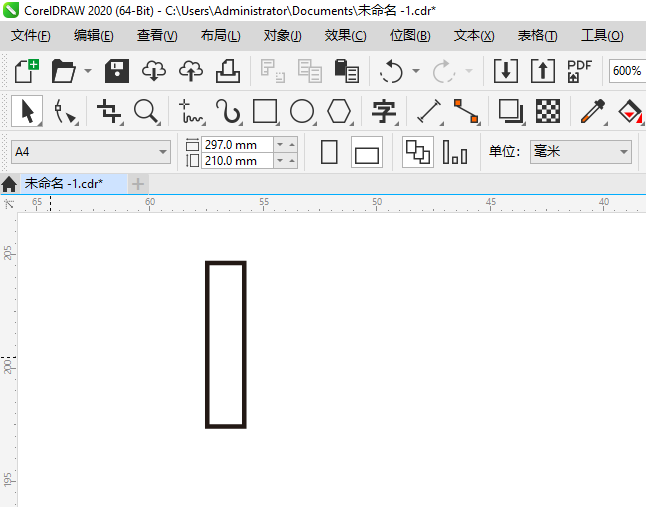646x507 pixels.
Task: Open the 编辑(E) menu
Action: 94,36
